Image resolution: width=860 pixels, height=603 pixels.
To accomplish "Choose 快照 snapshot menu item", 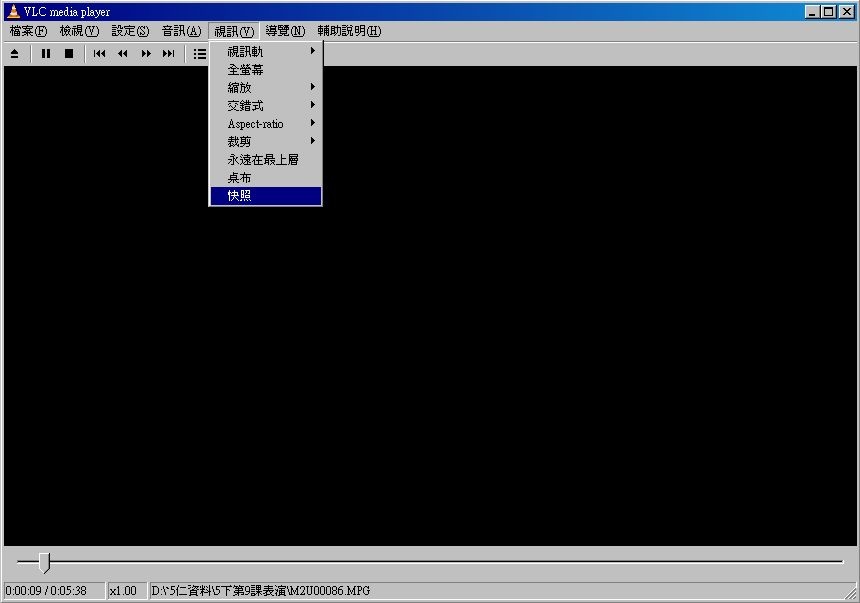I will (266, 196).
